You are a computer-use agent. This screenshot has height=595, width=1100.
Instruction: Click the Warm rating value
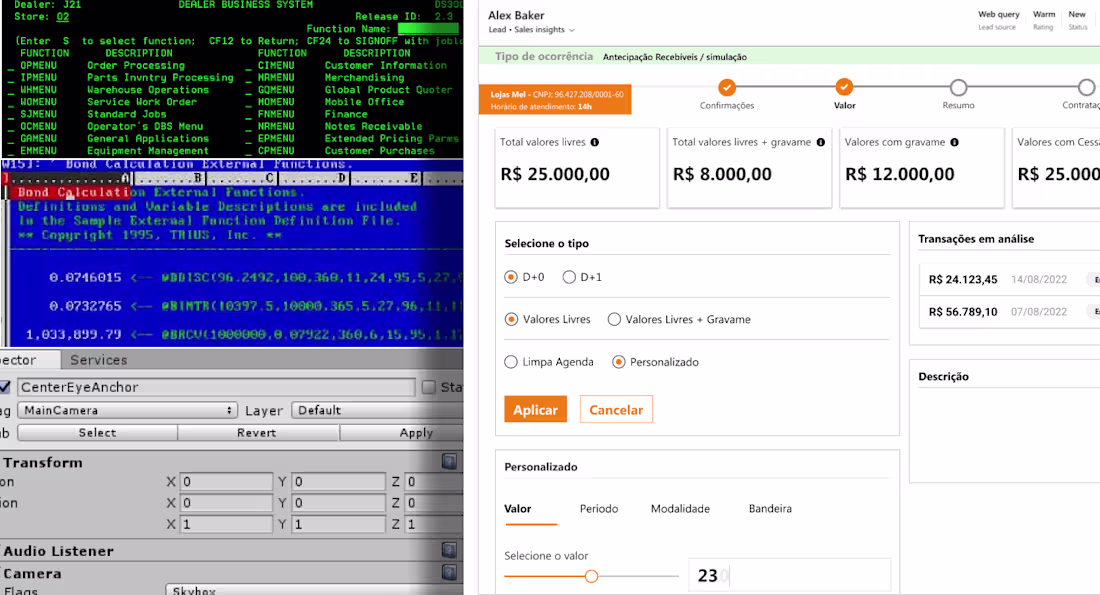[1044, 14]
